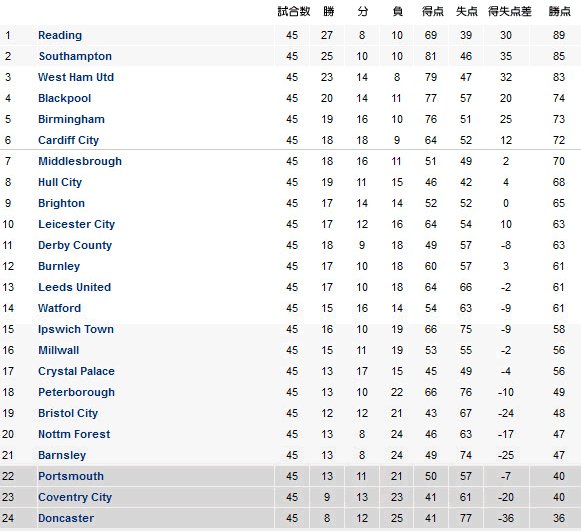Click Leeds United team name
This screenshot has width=581, height=531.
[x=74, y=287]
